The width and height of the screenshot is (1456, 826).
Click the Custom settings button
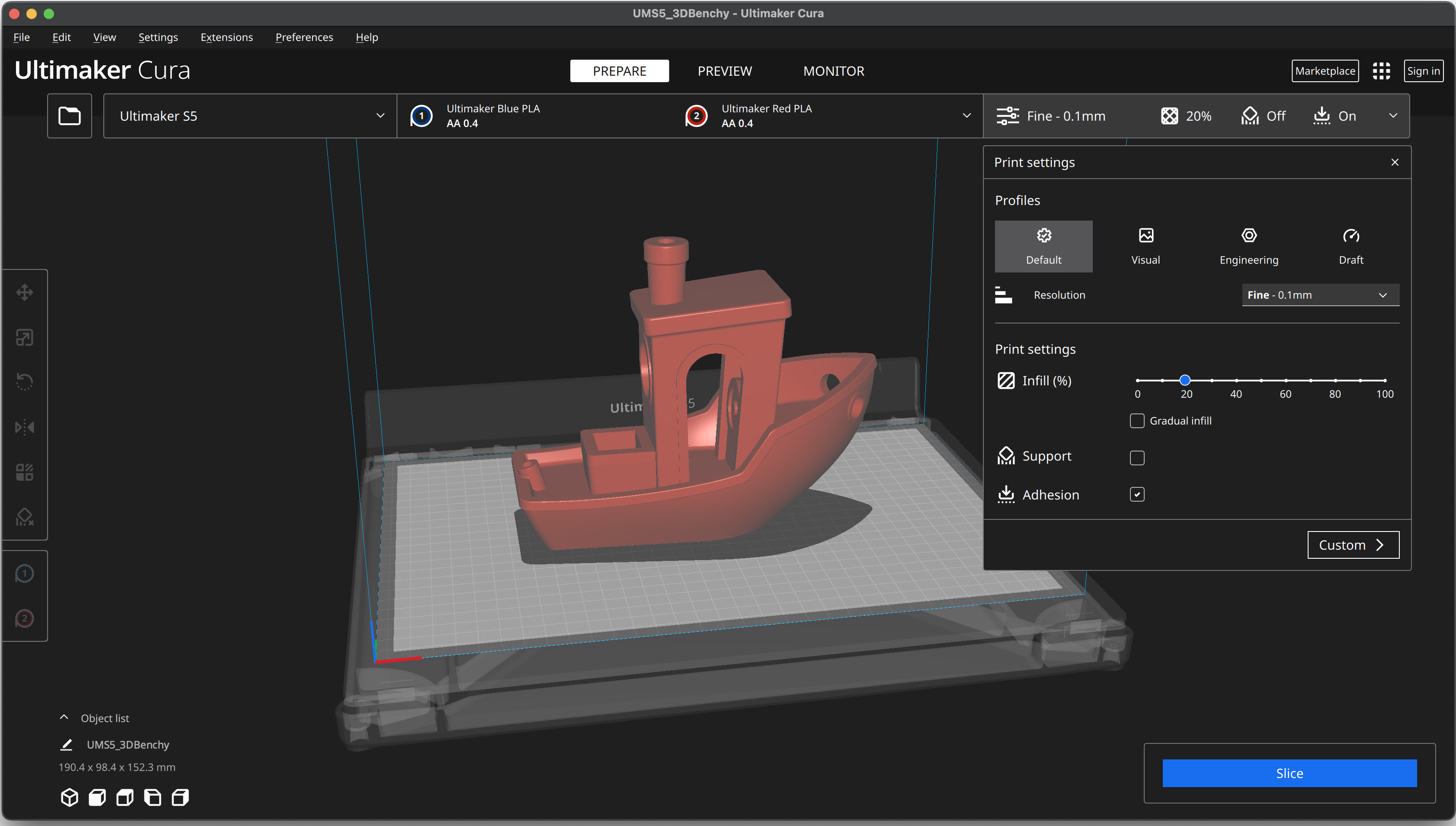coord(1353,545)
